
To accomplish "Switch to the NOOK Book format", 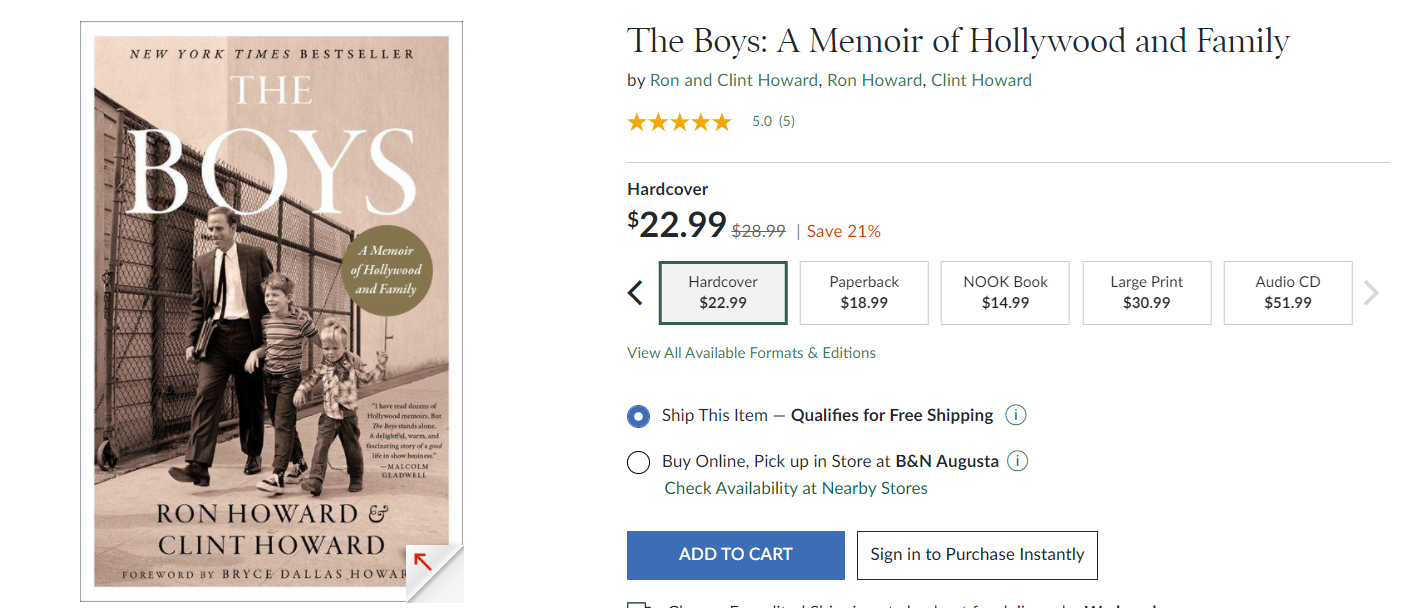I will tap(1005, 292).
